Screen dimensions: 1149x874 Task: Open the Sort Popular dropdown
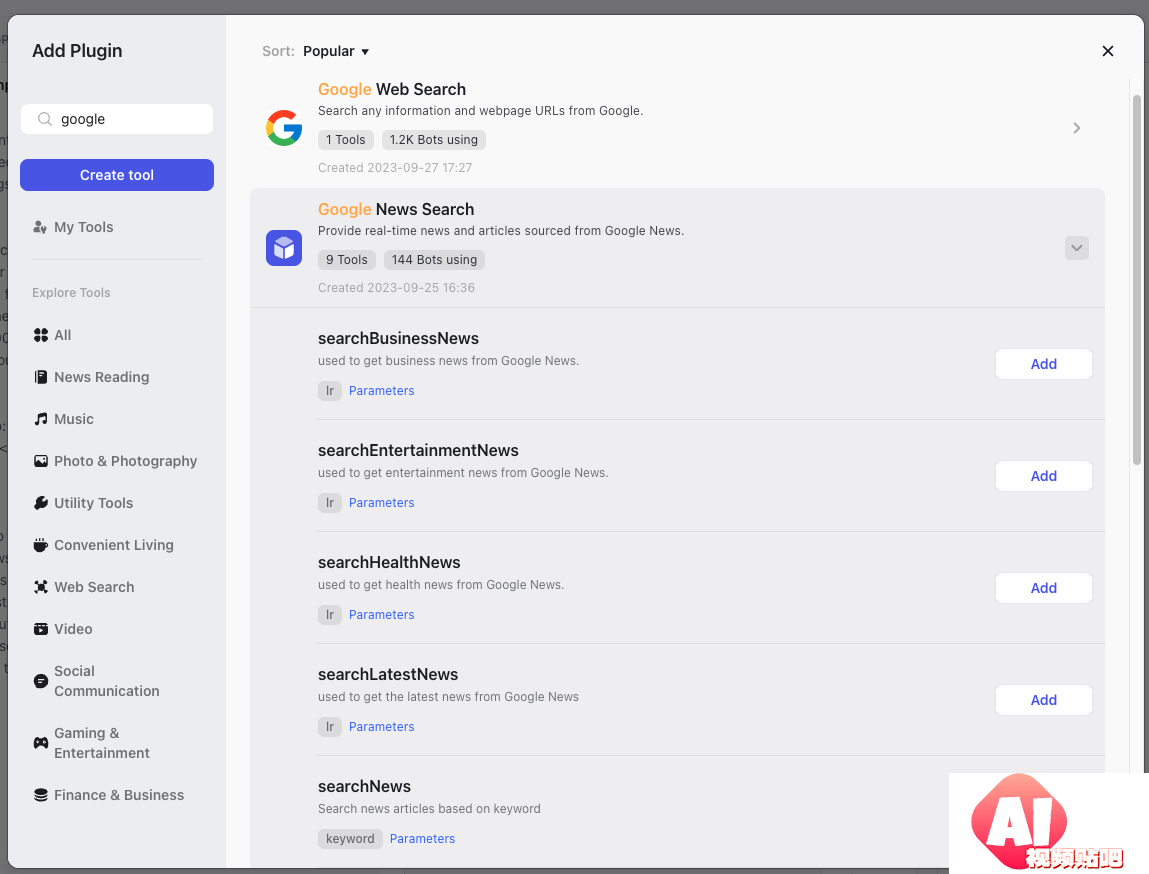pos(336,51)
